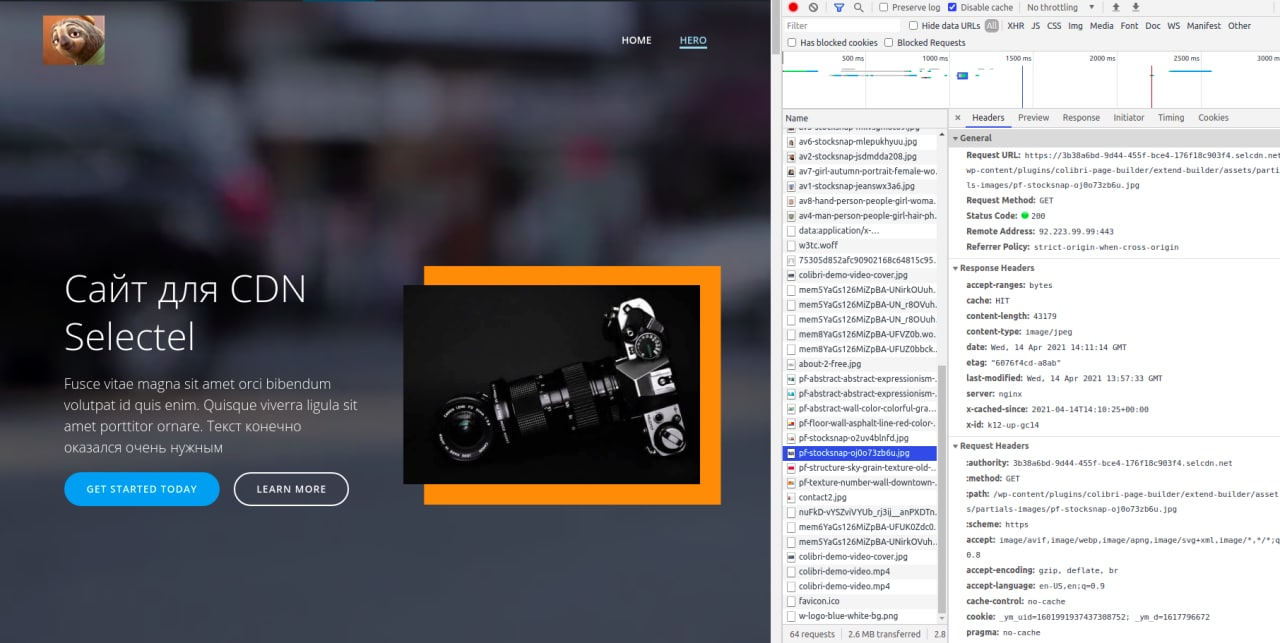The width and height of the screenshot is (1280, 643).
Task: Select pf-texture-number-wall-downtown request
Action: (x=859, y=482)
